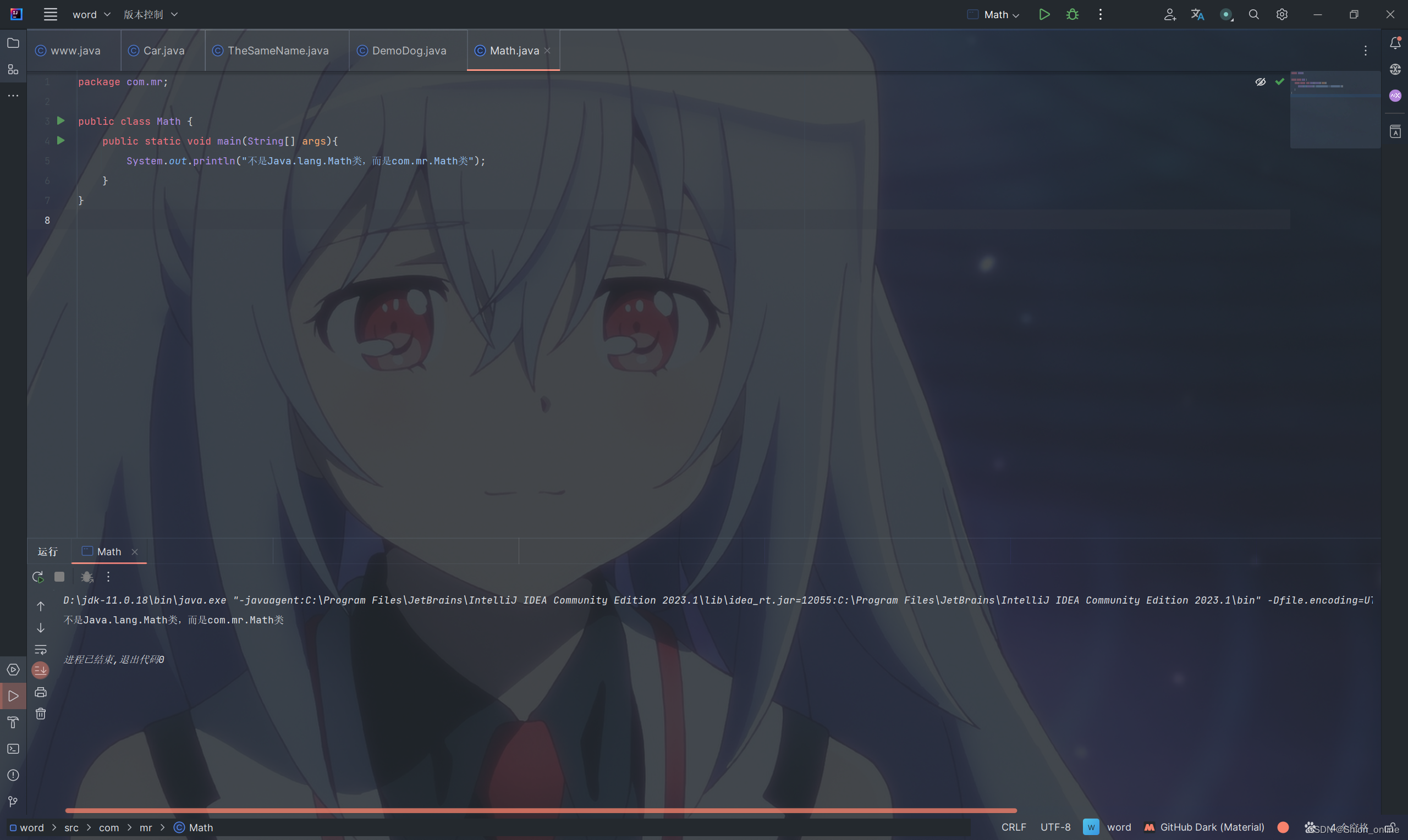Start debugging with the bug icon
This screenshot has height=840, width=1408.
(x=1072, y=15)
